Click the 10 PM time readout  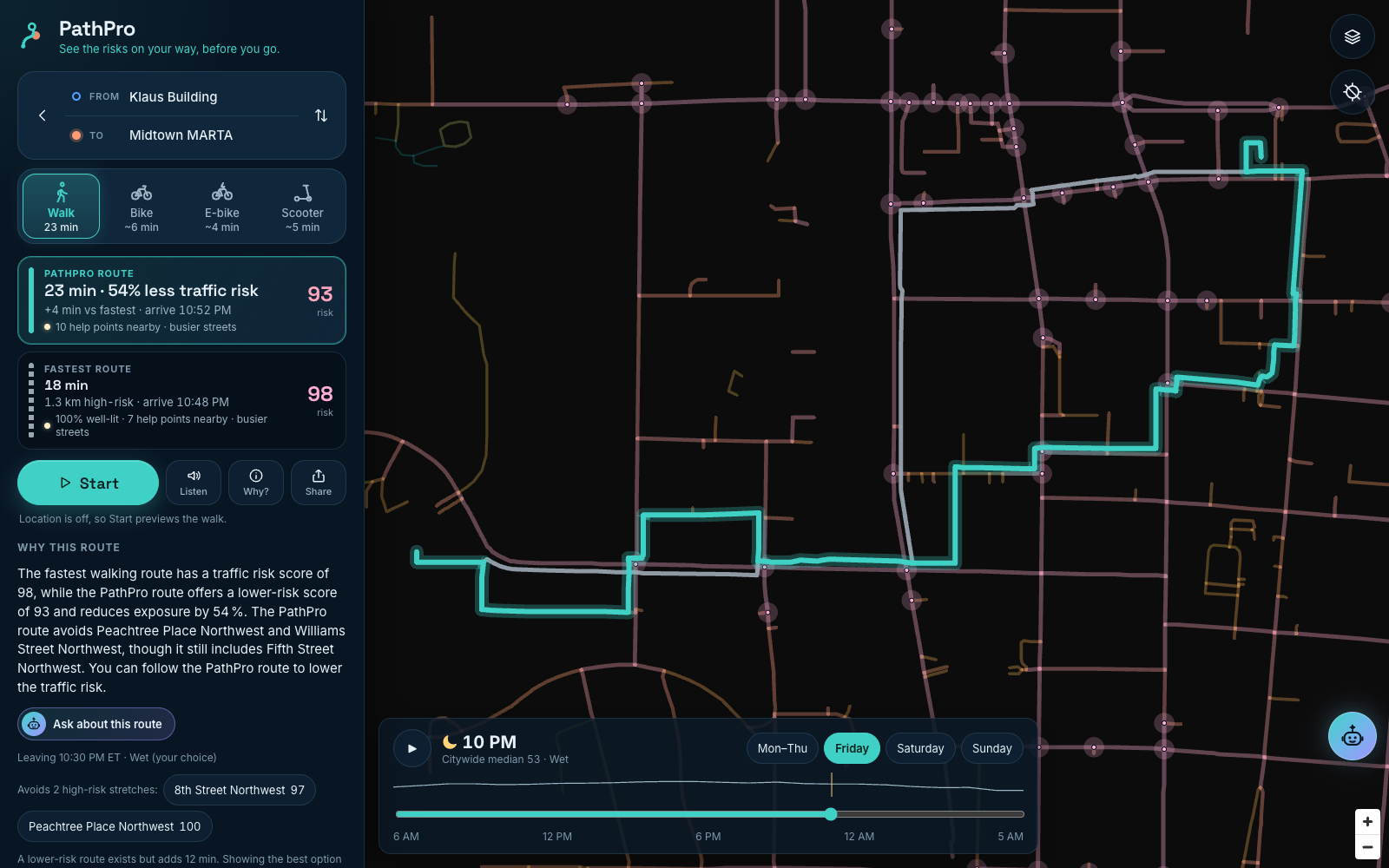(490, 742)
